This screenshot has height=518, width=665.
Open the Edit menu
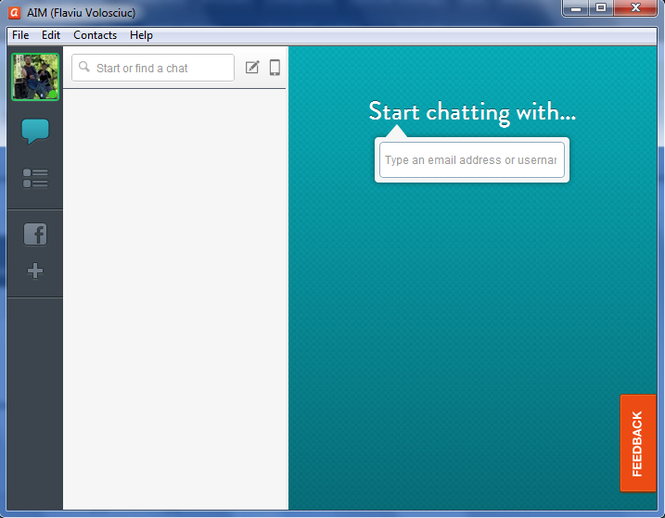pos(51,35)
